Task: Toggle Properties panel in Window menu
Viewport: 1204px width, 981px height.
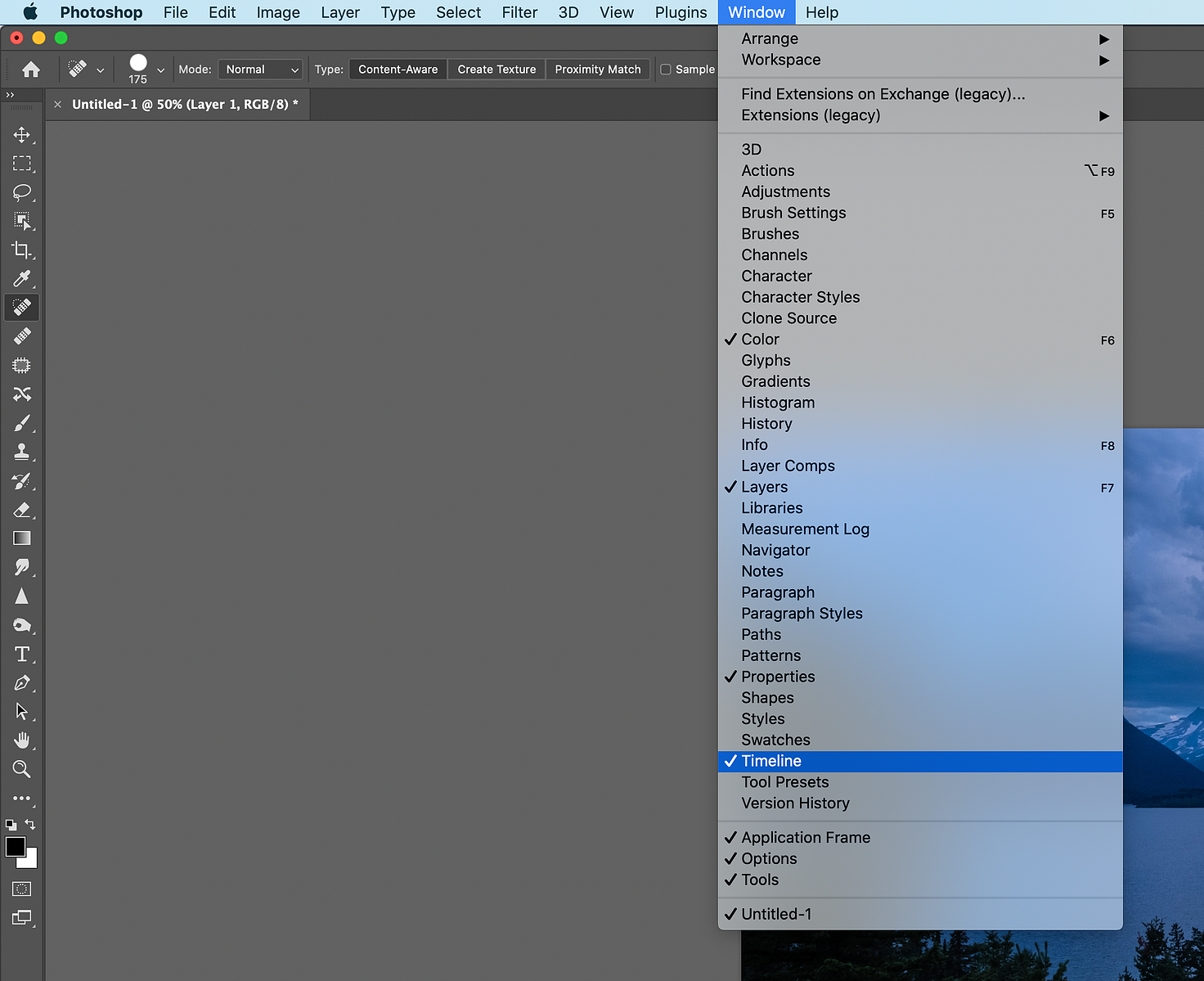Action: click(x=920, y=677)
